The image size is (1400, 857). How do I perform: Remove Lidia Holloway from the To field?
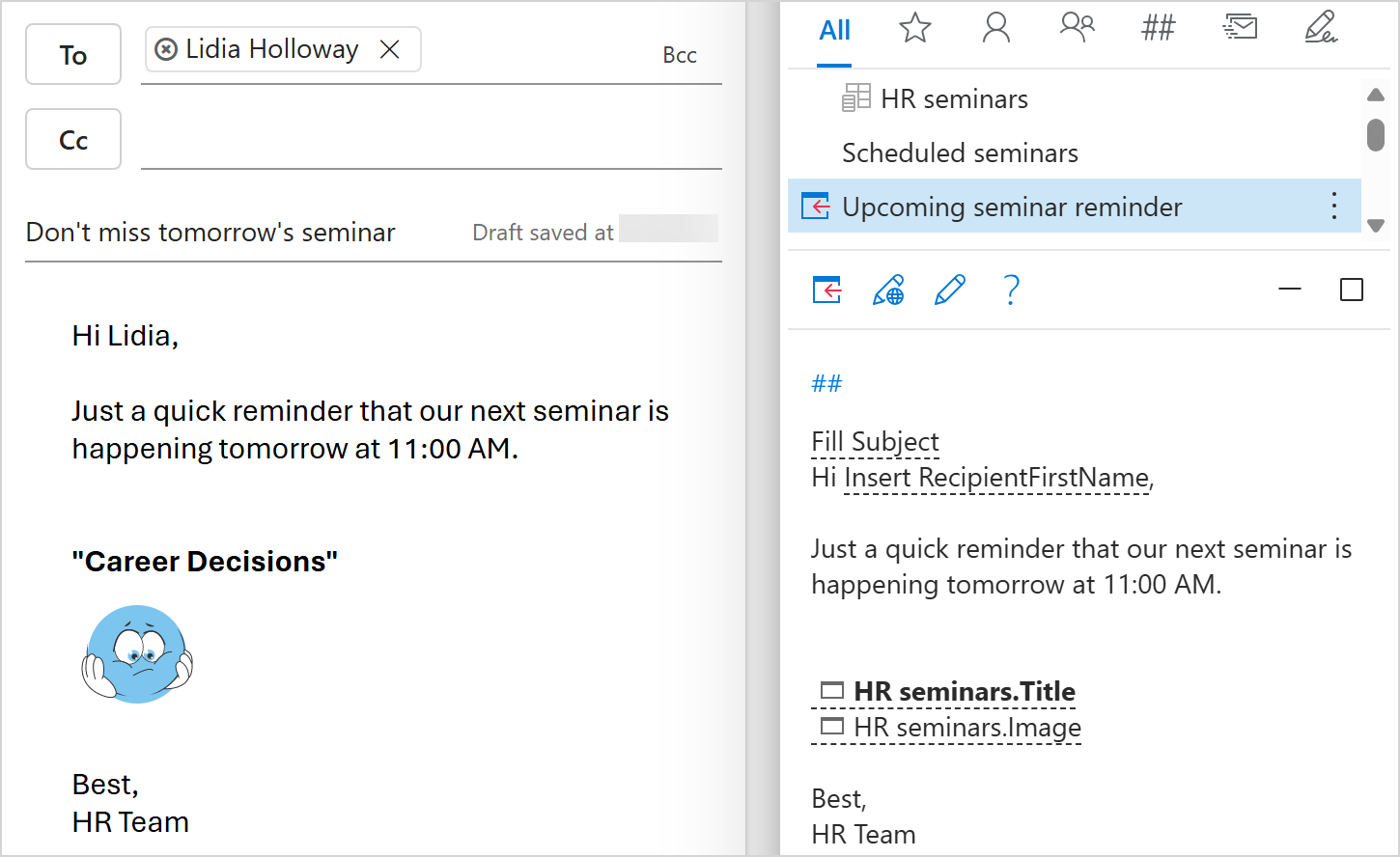click(x=390, y=48)
